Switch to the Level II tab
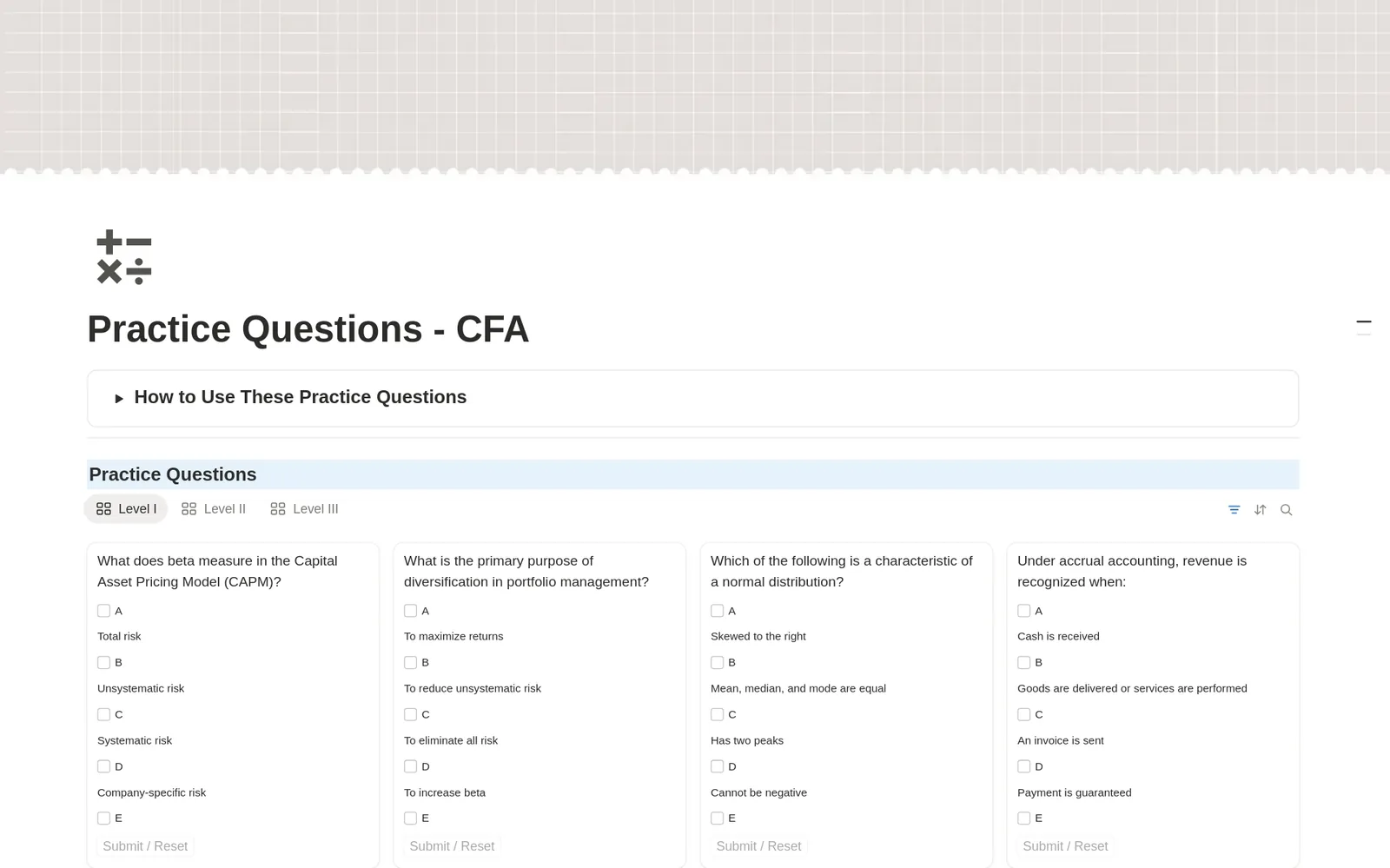The height and width of the screenshot is (868, 1390). tap(214, 509)
